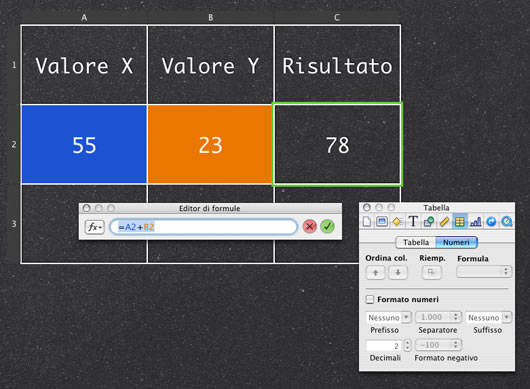
Task: Switch to the Tabella tab
Action: pos(416,242)
